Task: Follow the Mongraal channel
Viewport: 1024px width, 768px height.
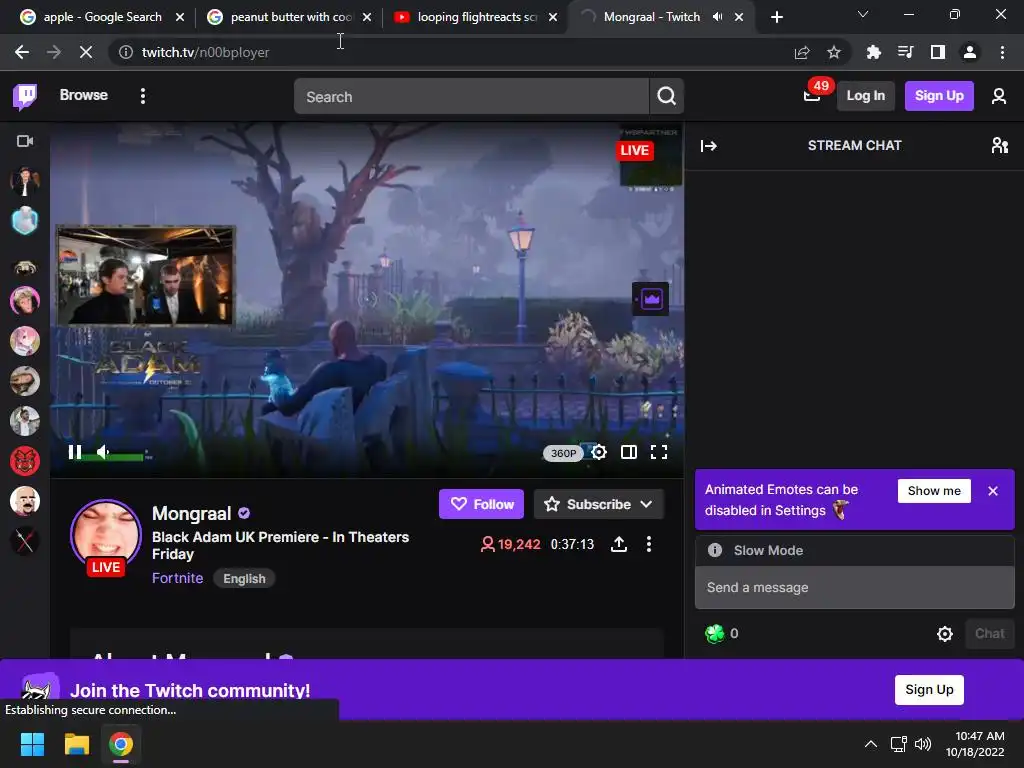Action: [x=481, y=504]
